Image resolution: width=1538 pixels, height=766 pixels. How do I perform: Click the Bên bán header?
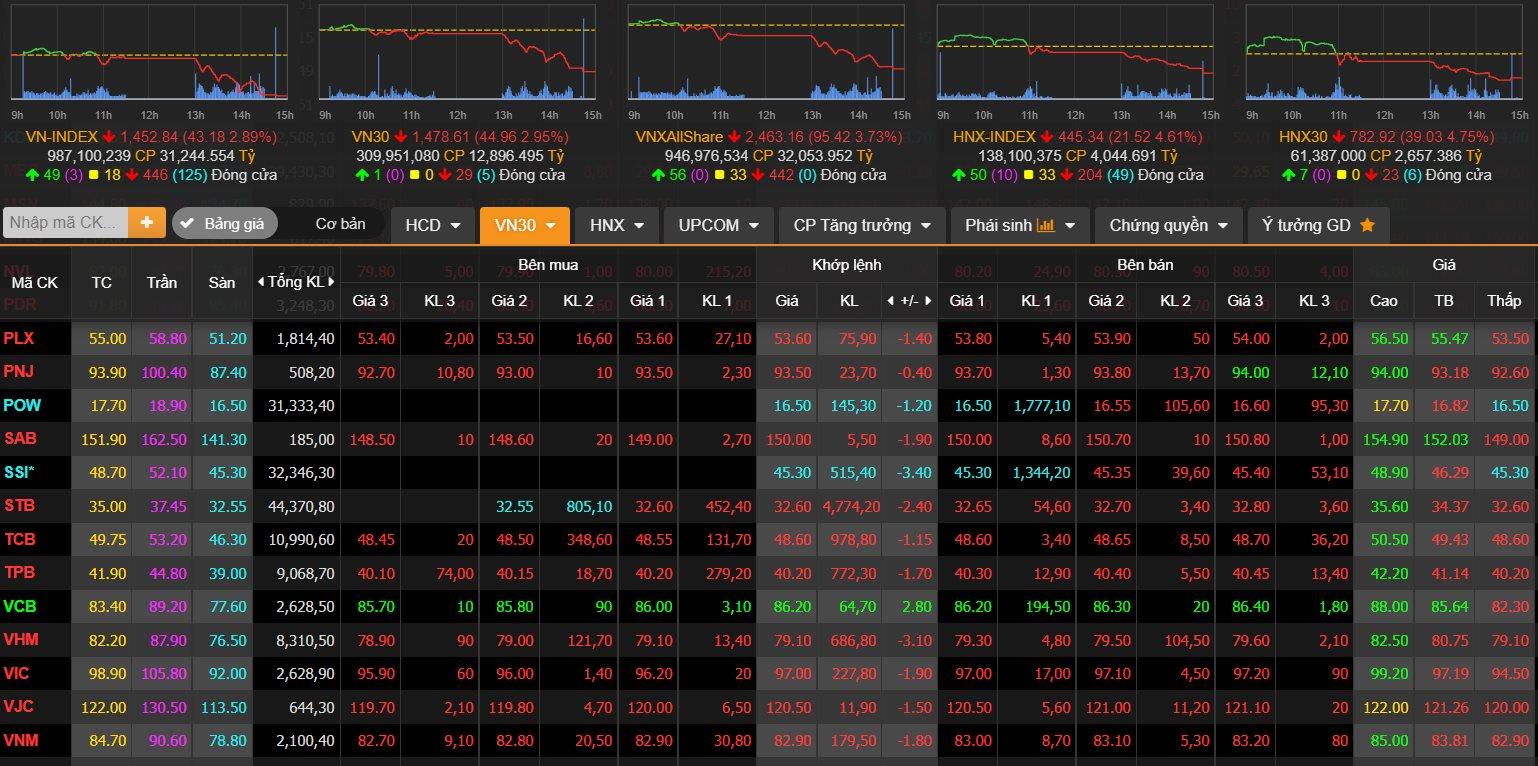tap(1145, 265)
